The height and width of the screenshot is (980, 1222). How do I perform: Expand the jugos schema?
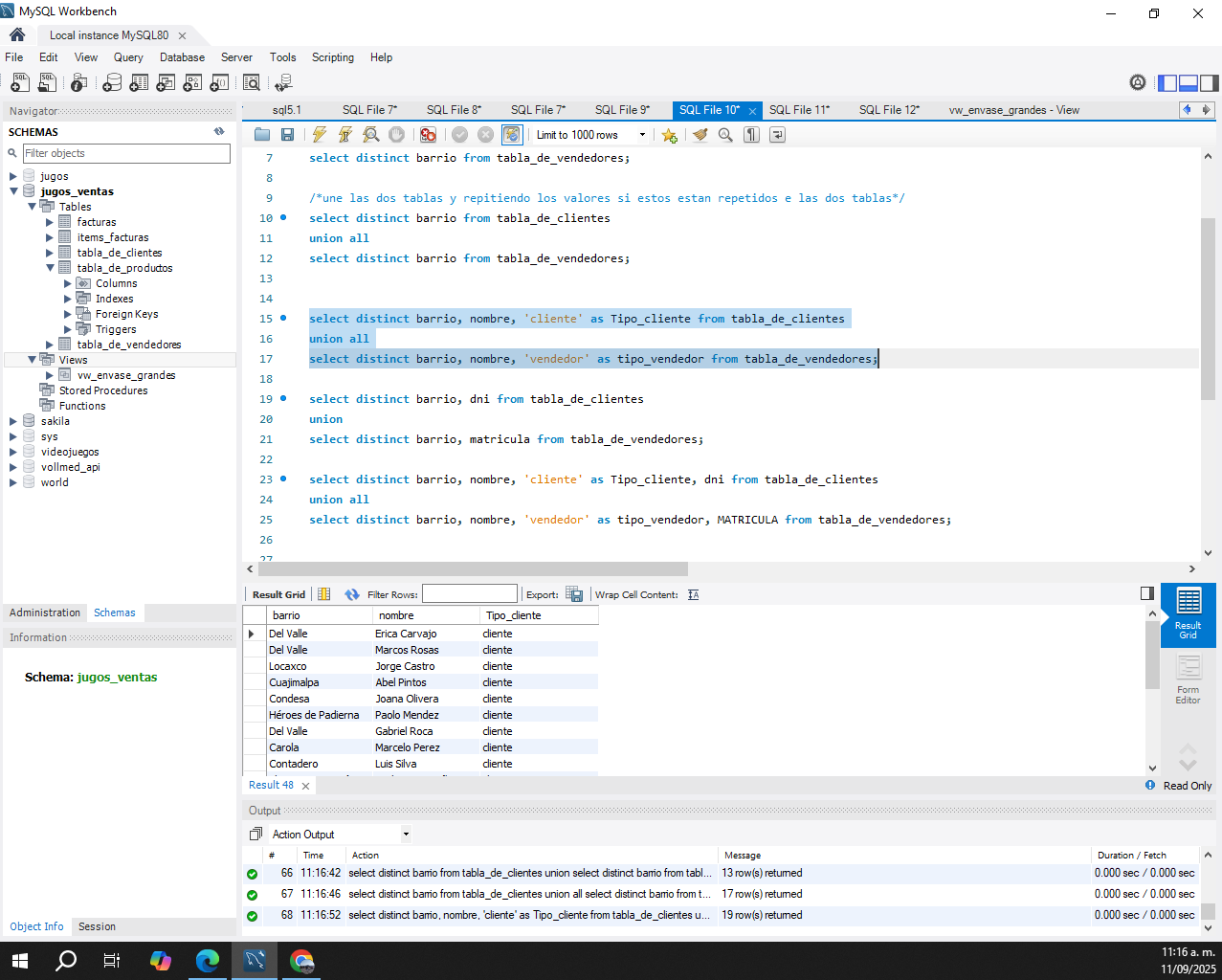tap(13, 176)
